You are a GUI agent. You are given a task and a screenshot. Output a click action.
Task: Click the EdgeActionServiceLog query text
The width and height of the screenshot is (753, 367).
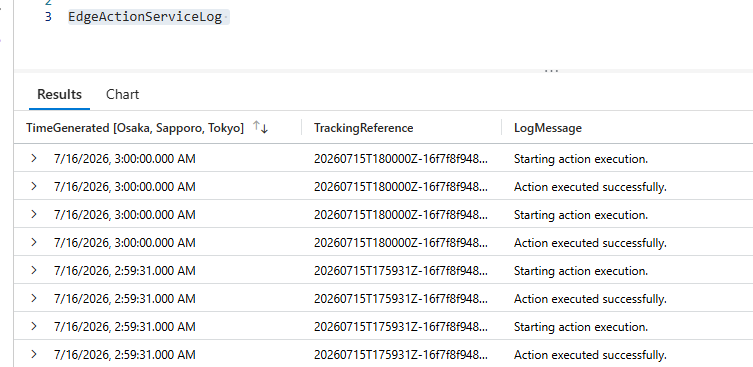145,17
